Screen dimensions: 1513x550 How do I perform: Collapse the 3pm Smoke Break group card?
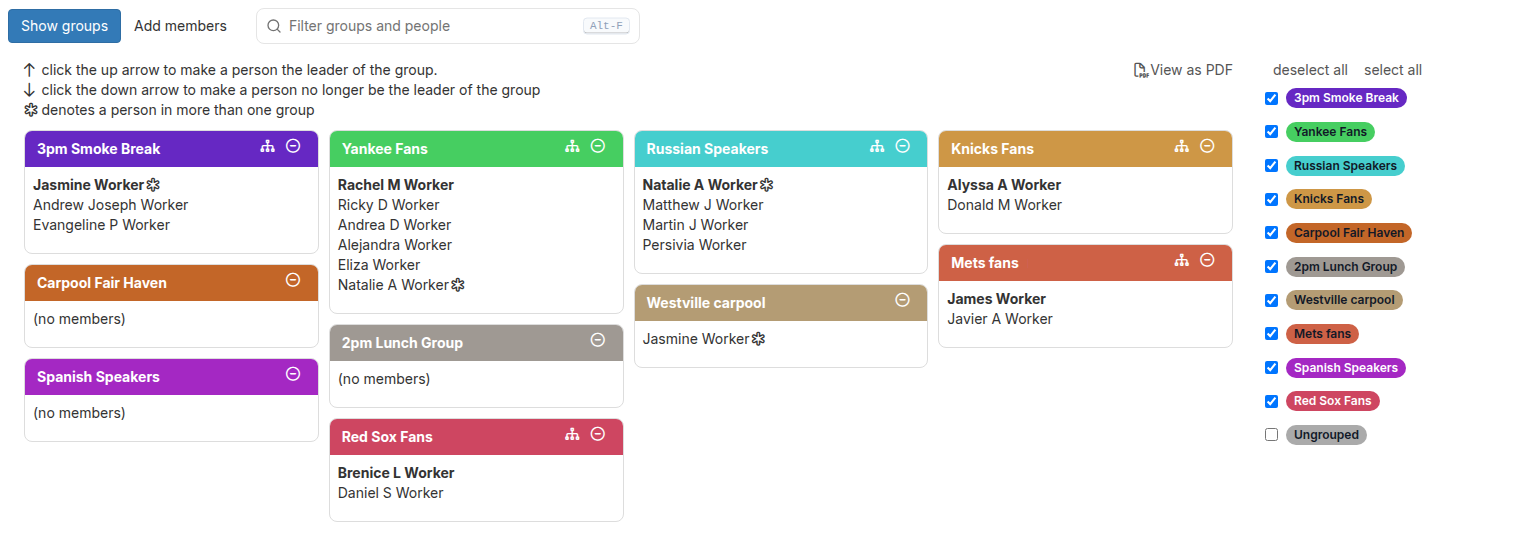coord(293,146)
